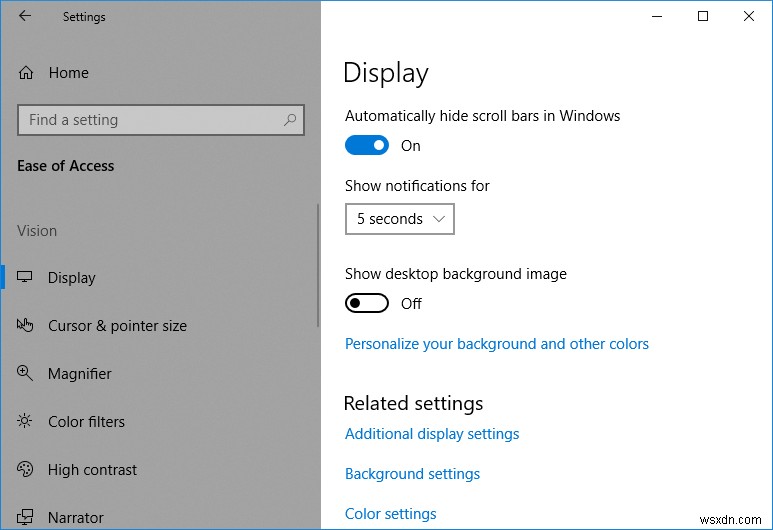Click the Magnifier zoom icon
The height and width of the screenshot is (530, 773).
click(x=25, y=373)
